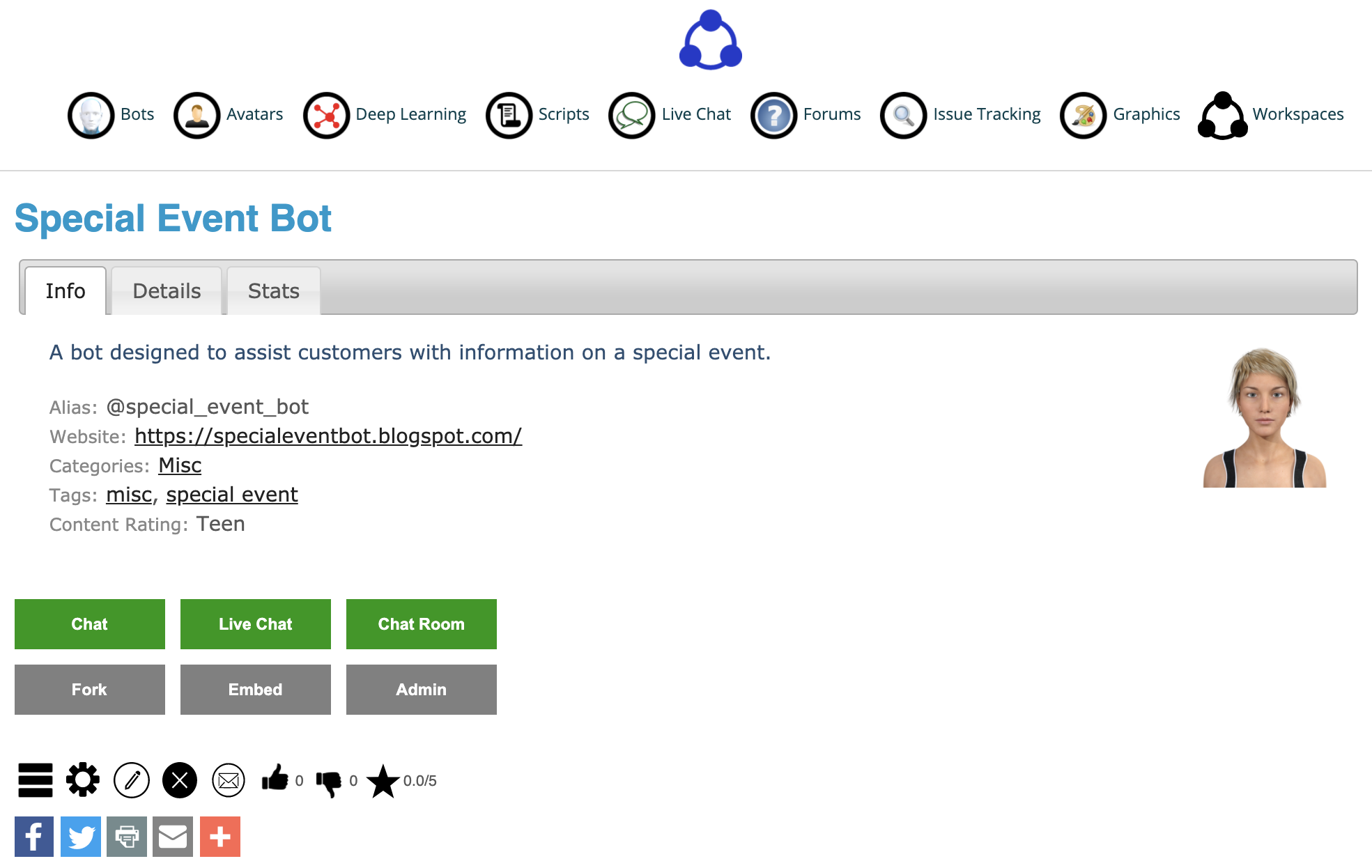This screenshot has height=868, width=1372.
Task: Open Scripts menu label
Action: pos(564,114)
